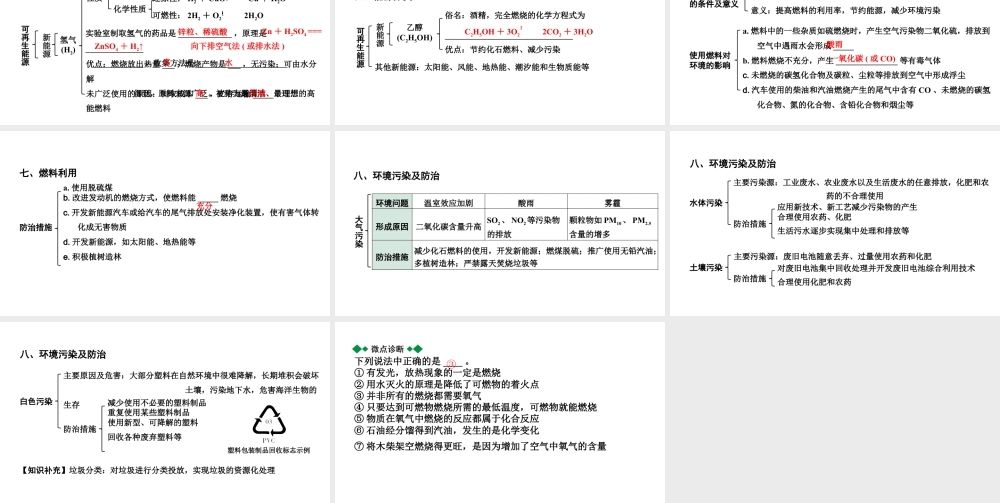Viewport: 1000px width, 503px height.
Task: Open the quiz slide thumbnail with seven numbered statements
Action: (500, 412)
